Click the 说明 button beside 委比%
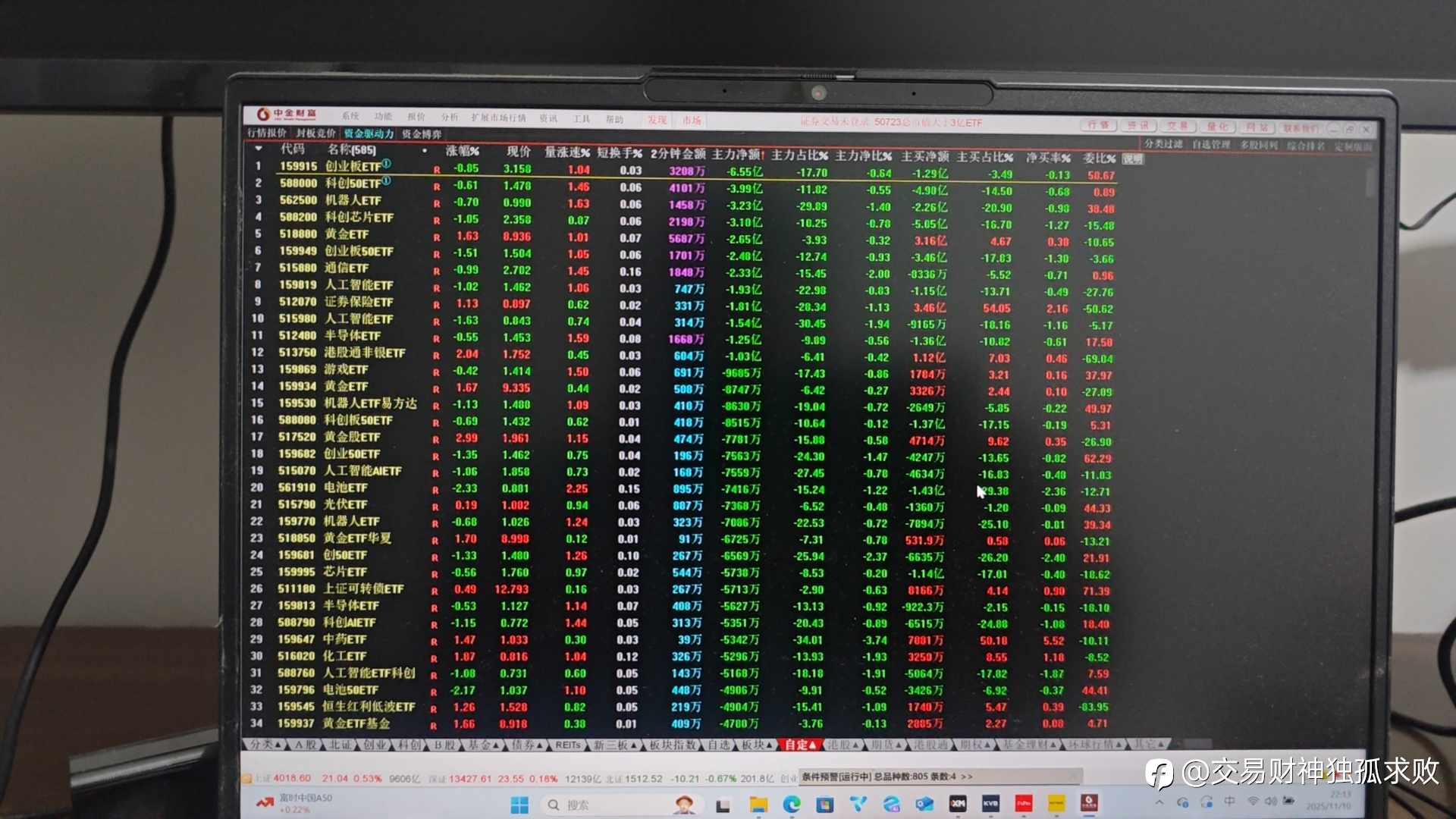1456x819 pixels. pyautogui.click(x=1132, y=159)
